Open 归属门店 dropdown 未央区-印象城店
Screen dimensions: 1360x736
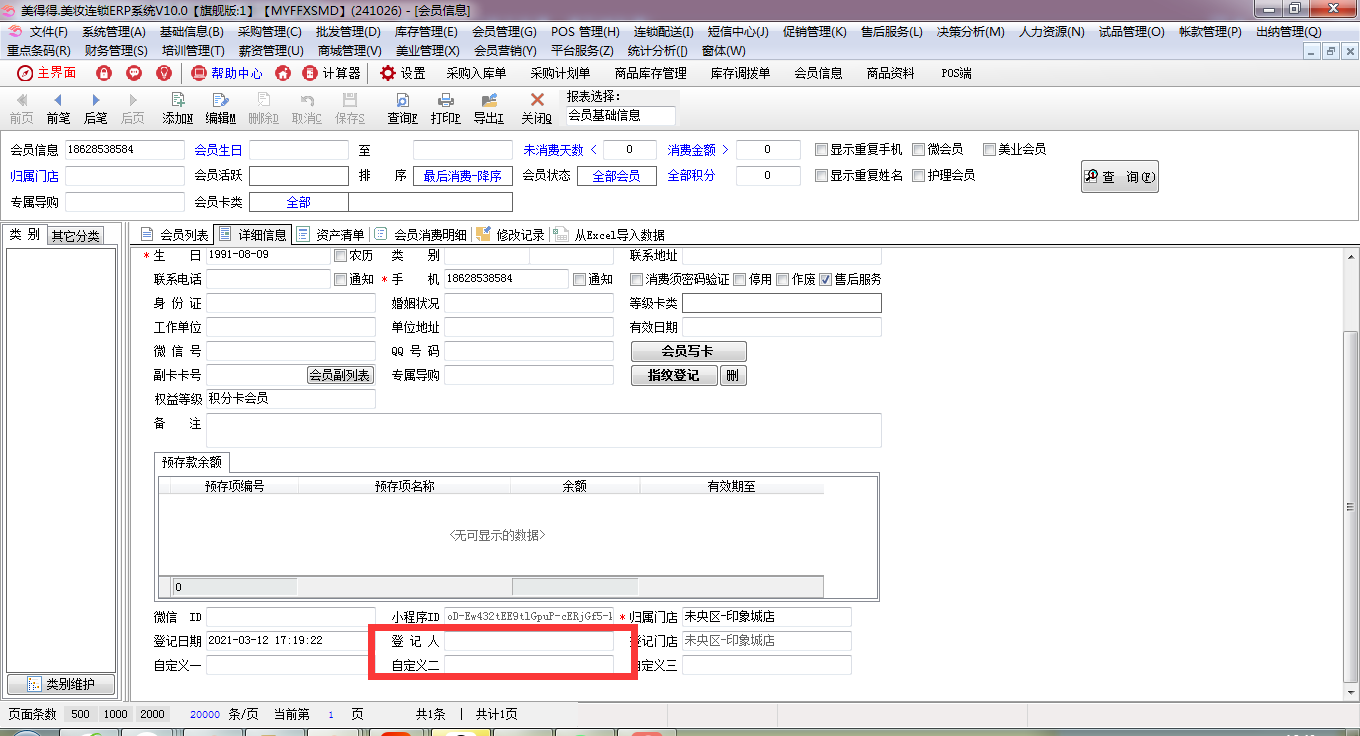click(x=766, y=617)
